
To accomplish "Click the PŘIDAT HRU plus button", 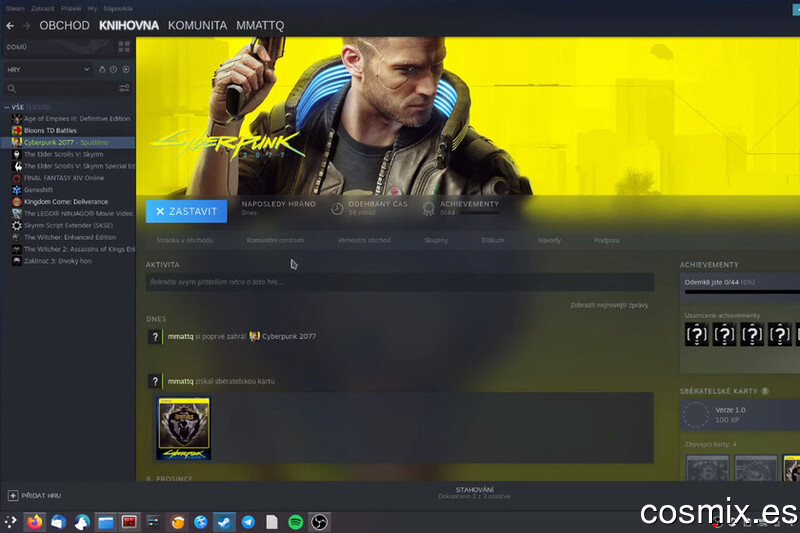I will click(13, 495).
